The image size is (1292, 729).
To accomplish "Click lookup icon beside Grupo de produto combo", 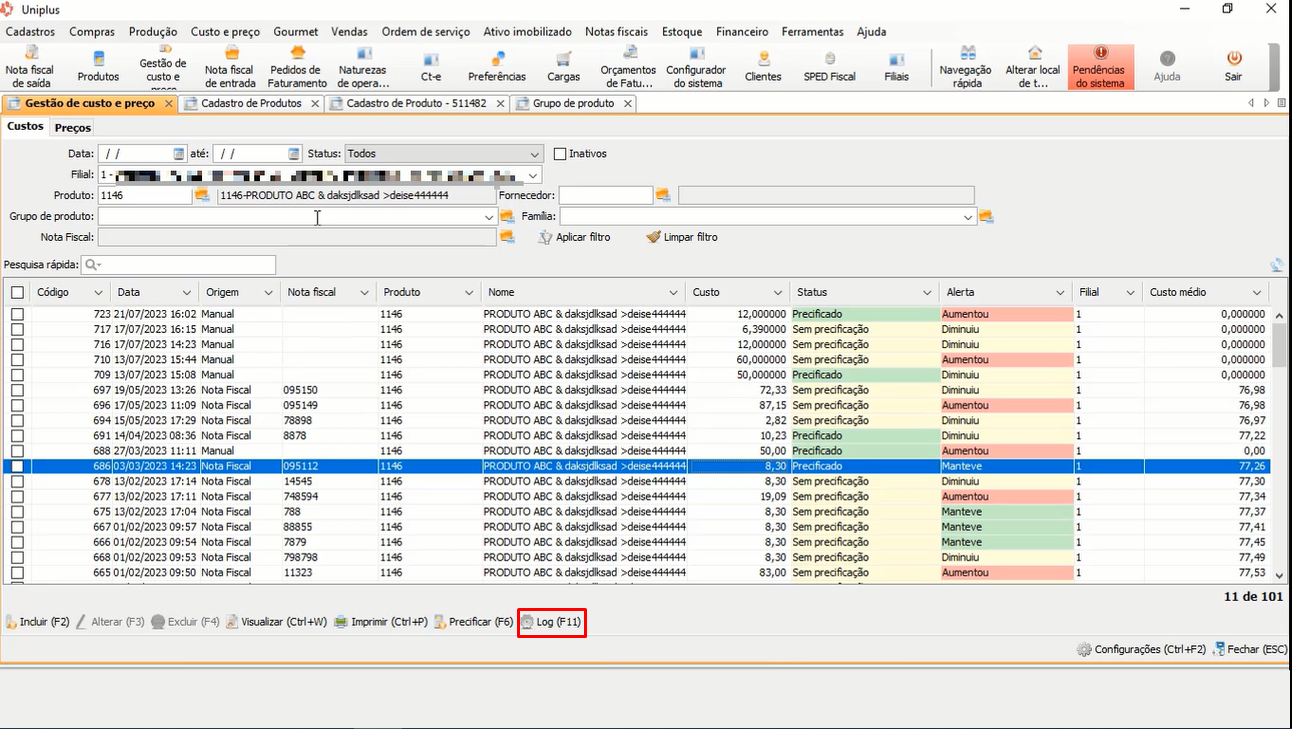I will [x=507, y=216].
